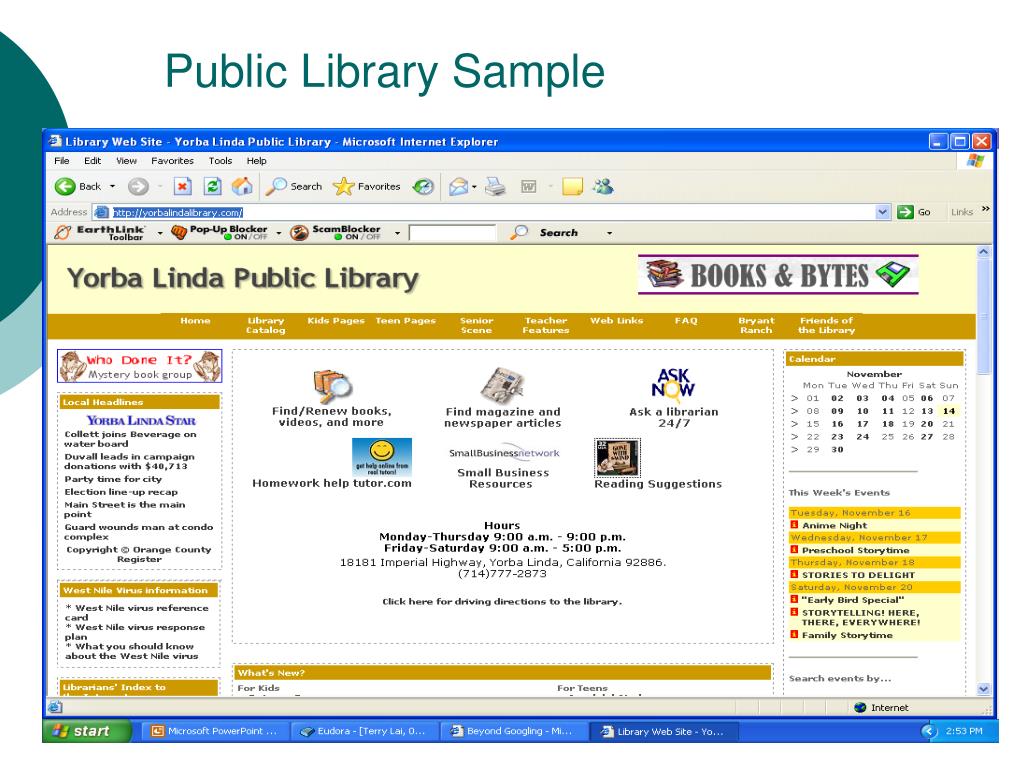Open the Mail envelope icon

coord(458,187)
